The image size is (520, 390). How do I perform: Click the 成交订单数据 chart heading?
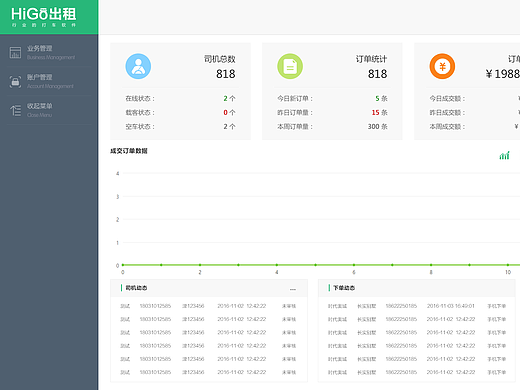tap(129, 151)
